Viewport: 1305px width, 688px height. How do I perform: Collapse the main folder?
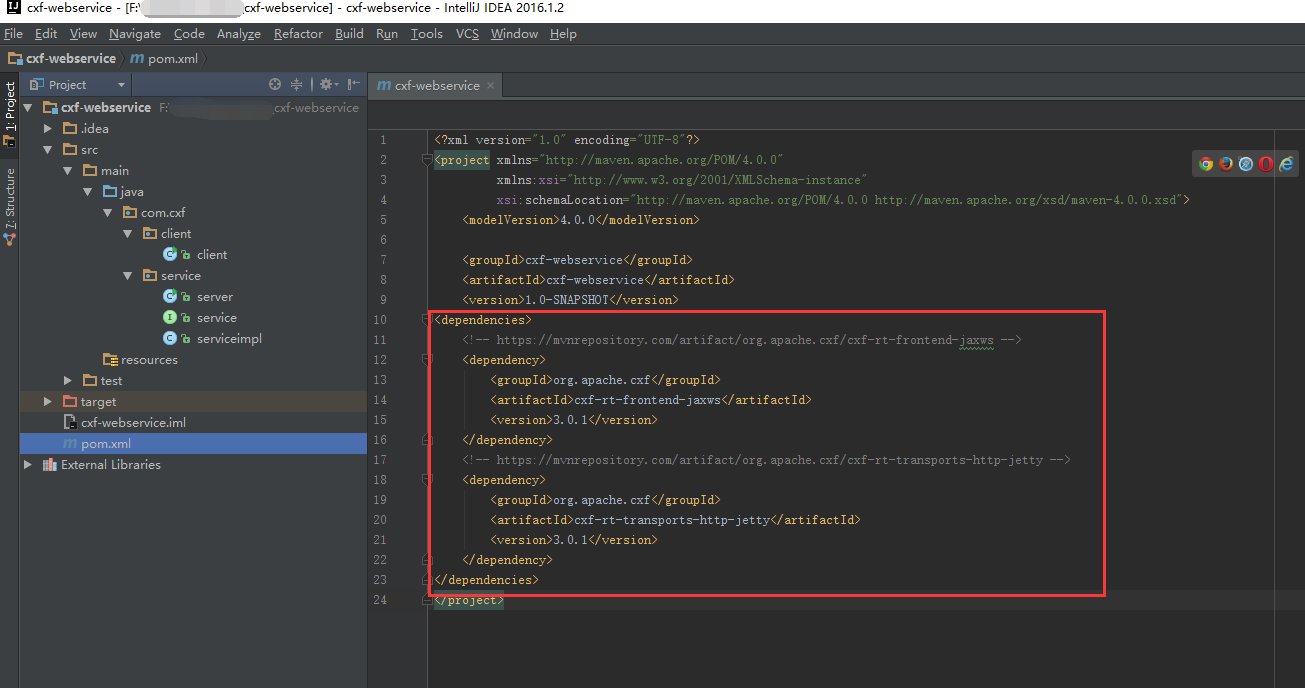pyautogui.click(x=68, y=171)
